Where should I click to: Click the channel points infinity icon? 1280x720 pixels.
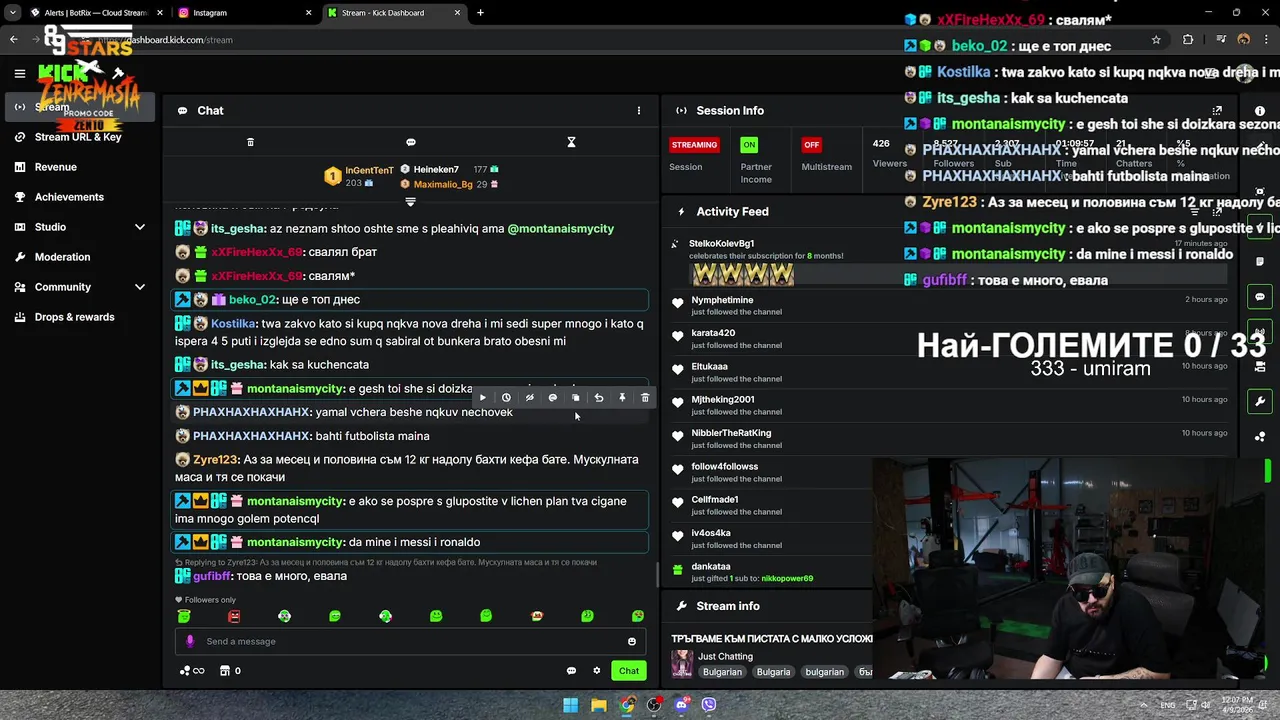point(192,671)
